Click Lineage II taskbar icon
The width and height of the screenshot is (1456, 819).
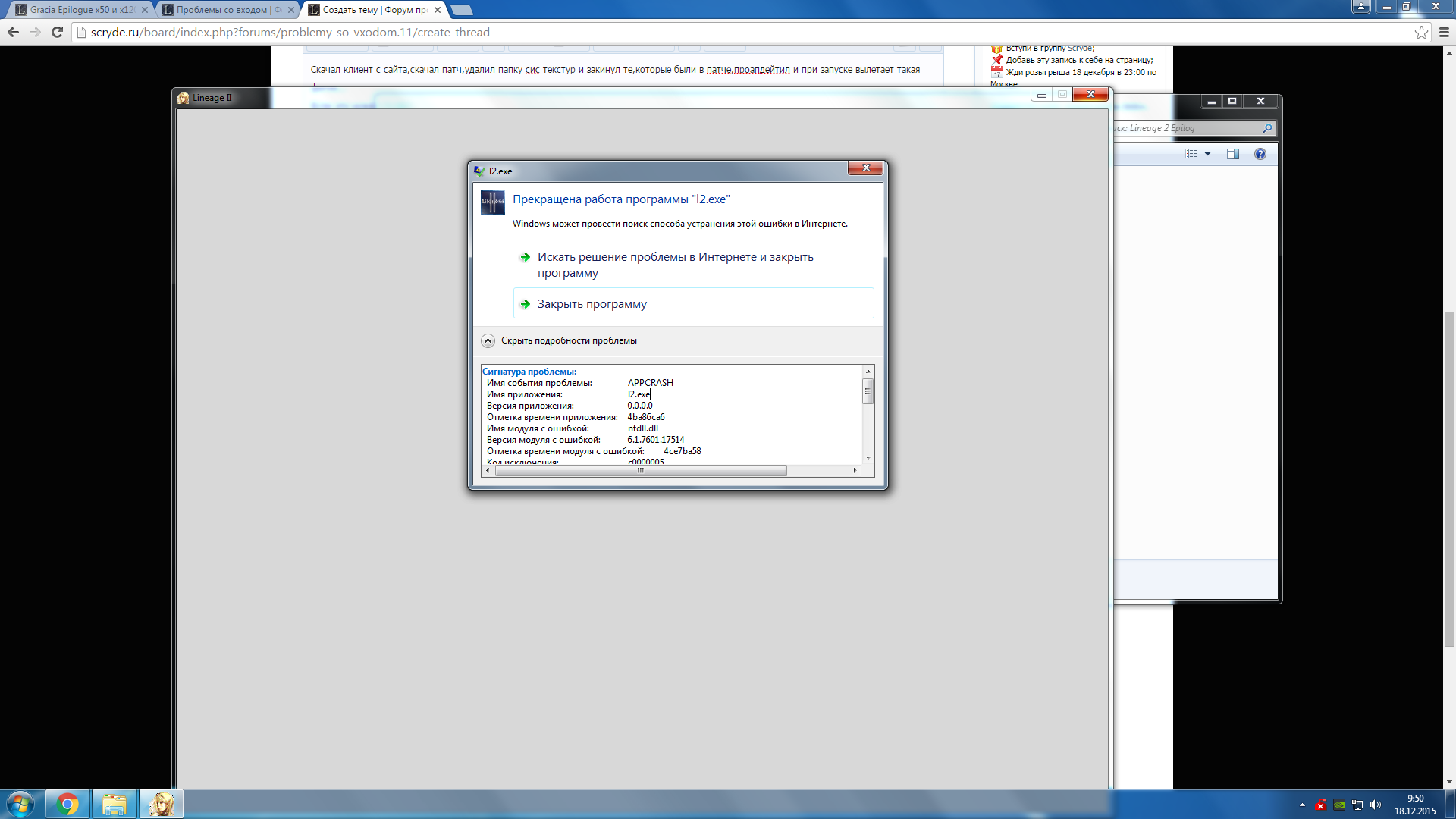162,804
